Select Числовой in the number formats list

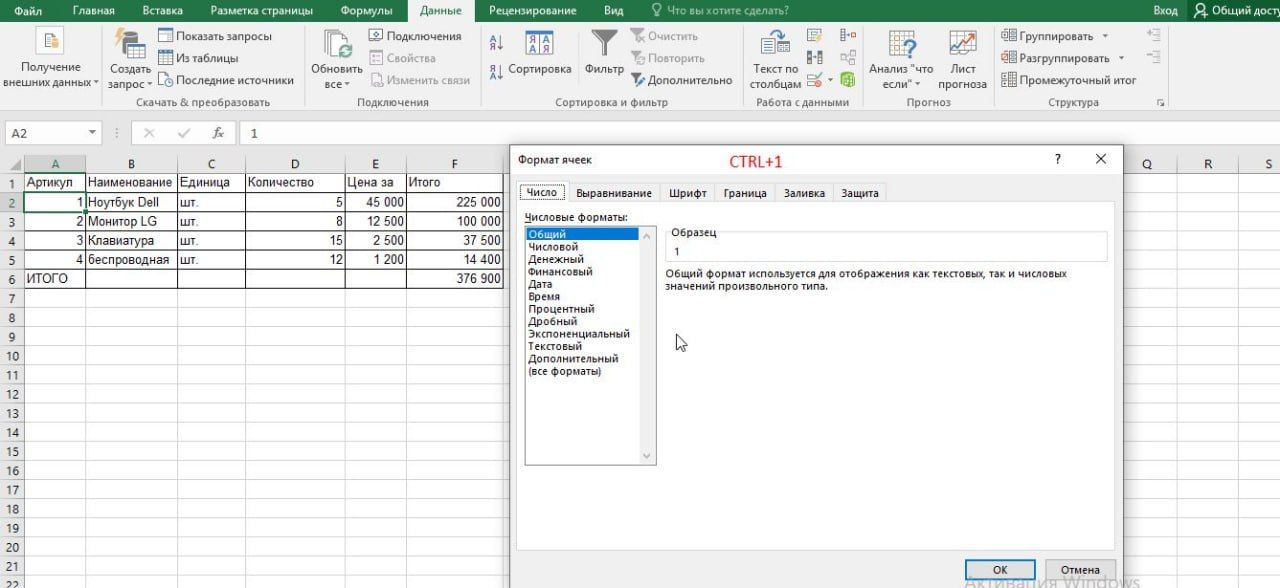point(553,247)
